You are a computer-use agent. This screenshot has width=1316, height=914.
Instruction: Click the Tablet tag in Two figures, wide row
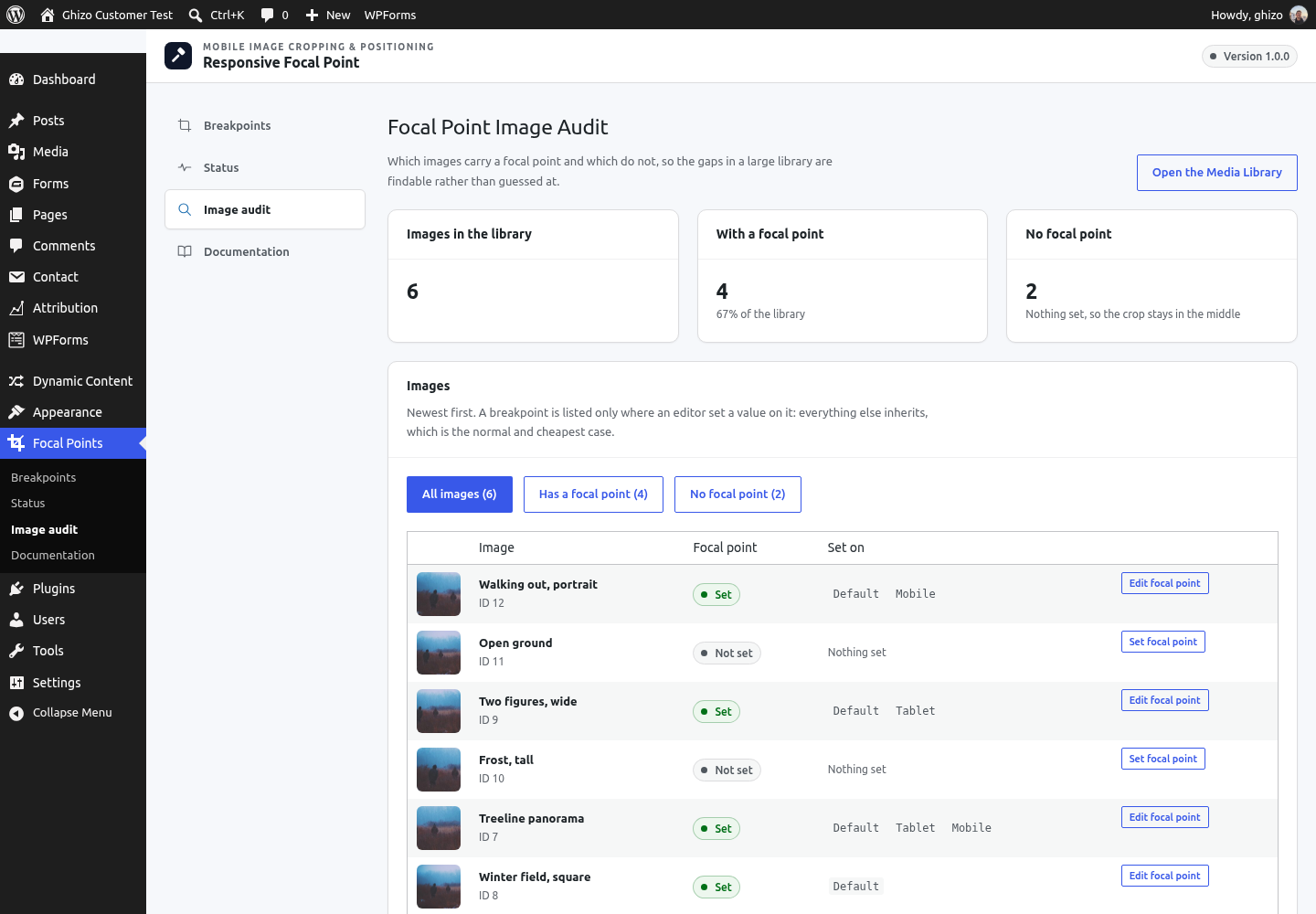916,711
